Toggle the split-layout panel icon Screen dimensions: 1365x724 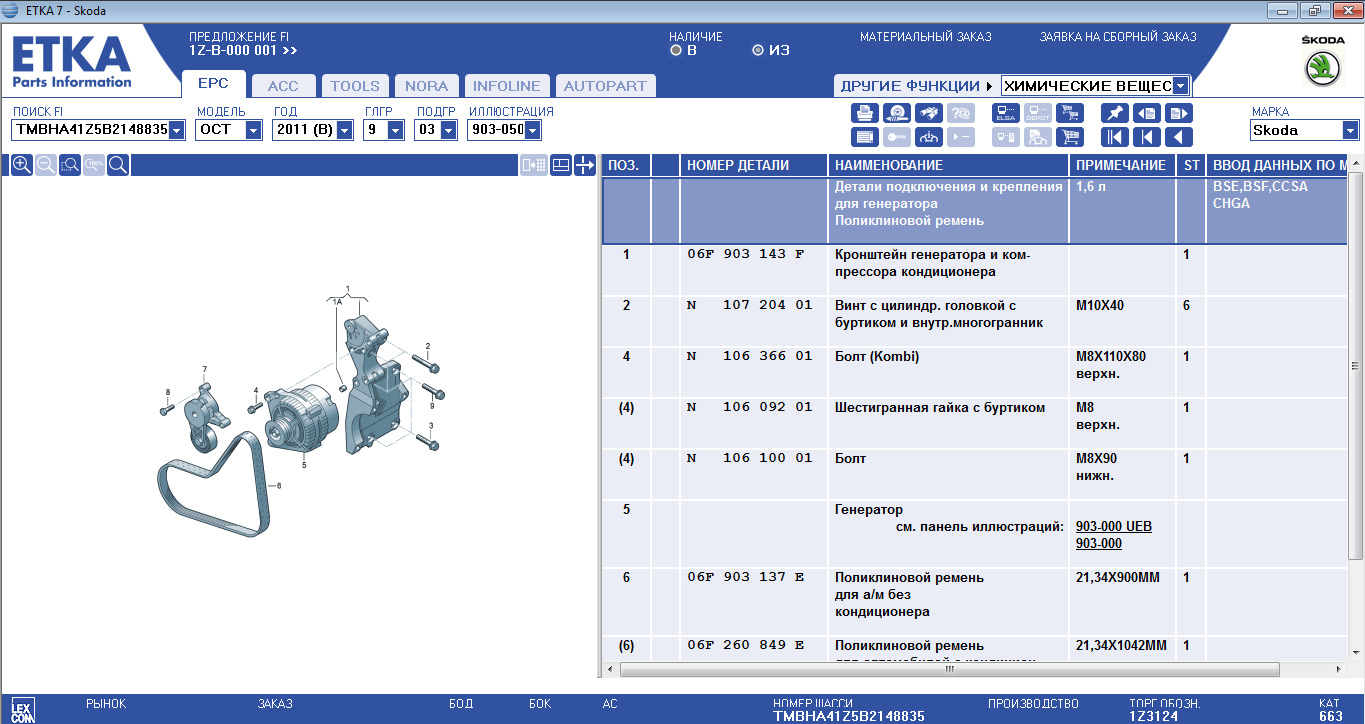[x=561, y=165]
